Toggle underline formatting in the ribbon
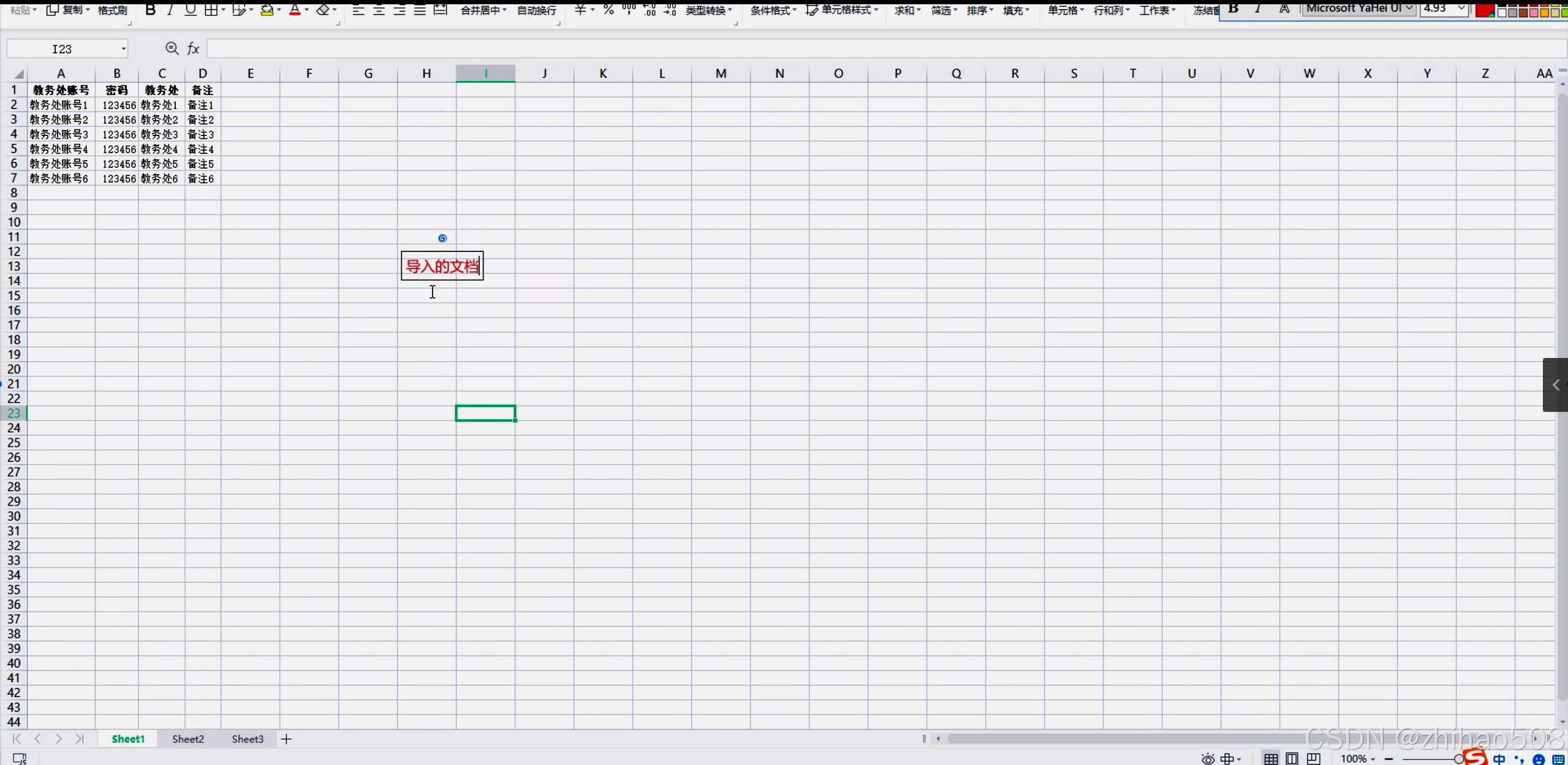The height and width of the screenshot is (765, 1568). coord(190,10)
